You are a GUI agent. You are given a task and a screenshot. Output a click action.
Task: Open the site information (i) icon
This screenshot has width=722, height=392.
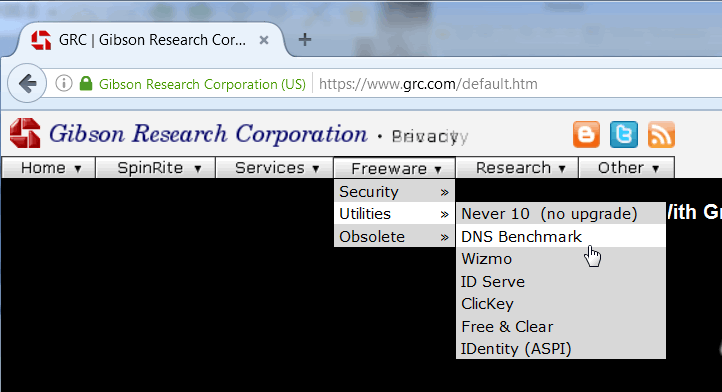[64, 83]
